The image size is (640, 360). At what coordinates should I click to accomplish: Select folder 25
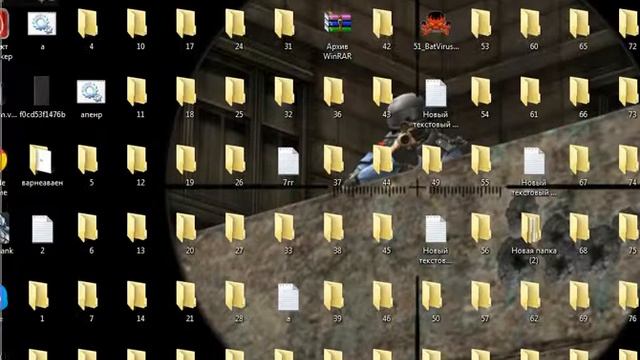[235, 91]
